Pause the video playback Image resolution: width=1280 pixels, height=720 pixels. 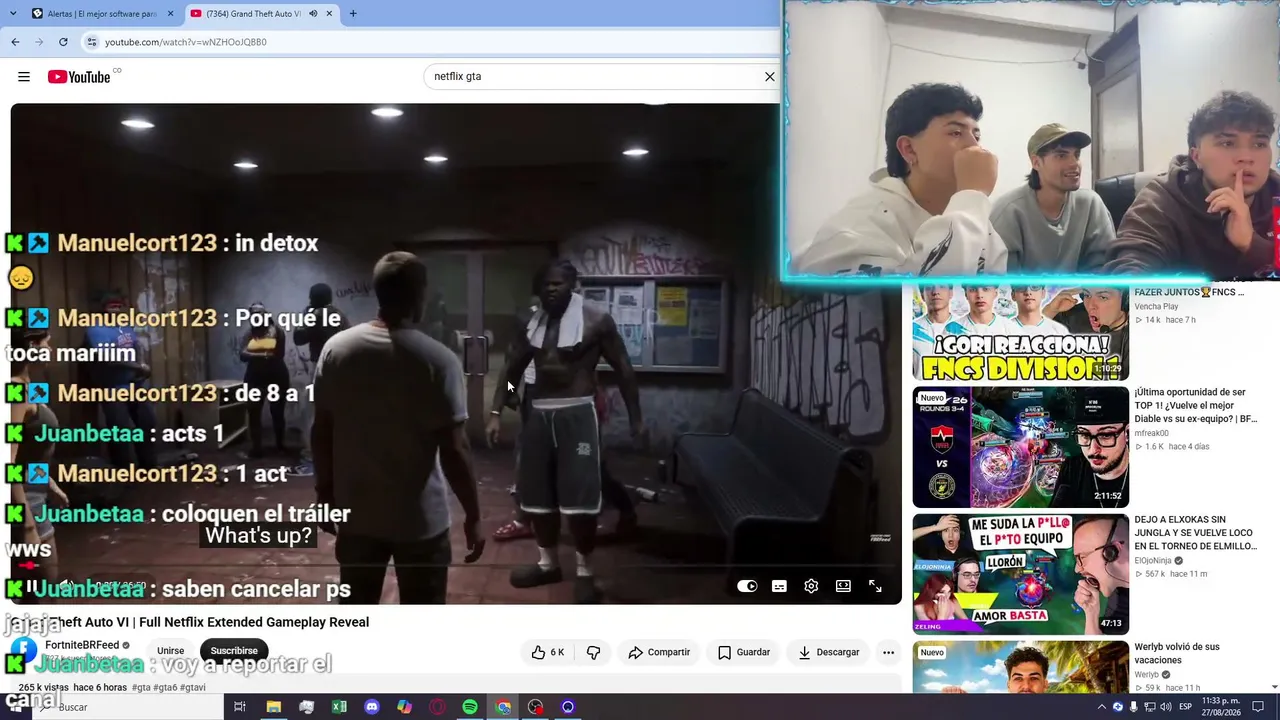[x=32, y=586]
